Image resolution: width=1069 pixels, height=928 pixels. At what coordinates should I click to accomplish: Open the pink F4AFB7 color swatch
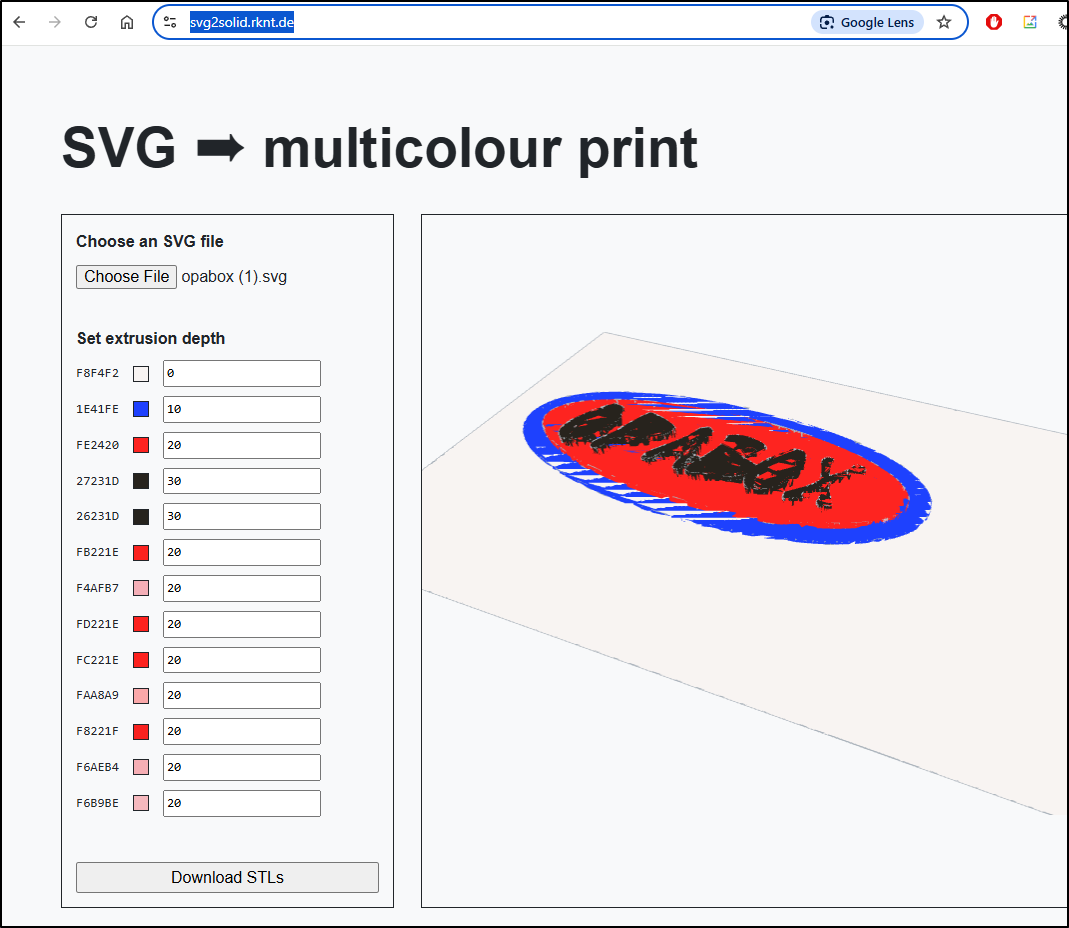[x=141, y=588]
